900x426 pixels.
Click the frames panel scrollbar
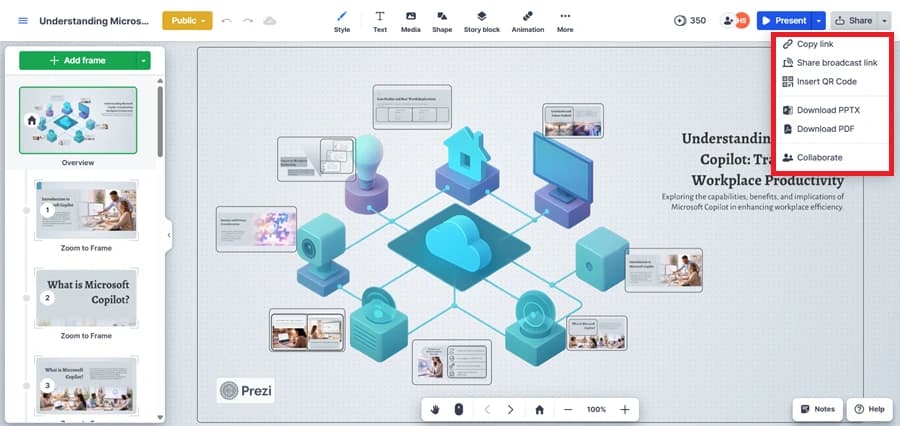pos(160,121)
